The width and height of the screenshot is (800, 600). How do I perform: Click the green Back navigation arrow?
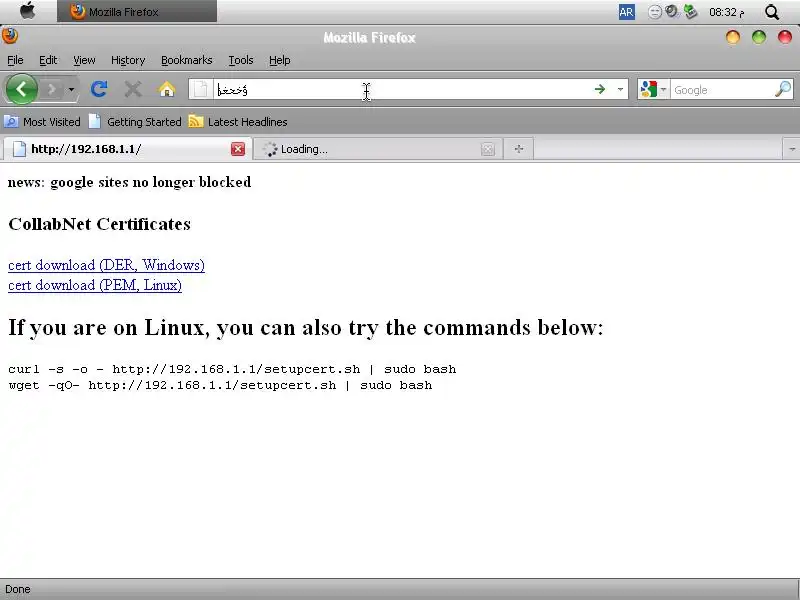coord(21,89)
